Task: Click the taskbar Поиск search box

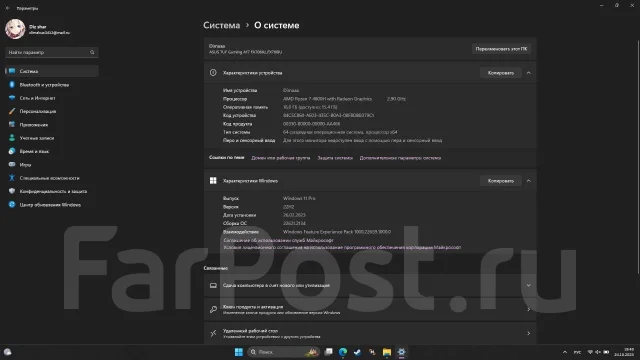Action: [x=284, y=352]
